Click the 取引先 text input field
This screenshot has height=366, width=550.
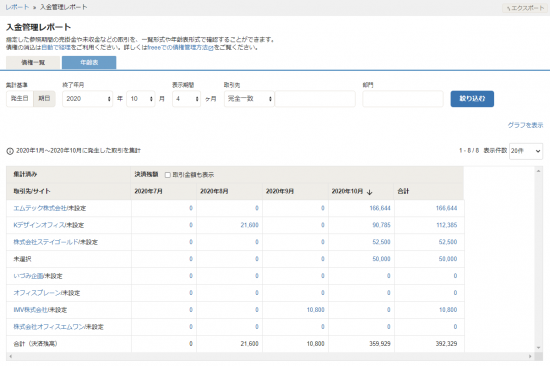click(315, 99)
